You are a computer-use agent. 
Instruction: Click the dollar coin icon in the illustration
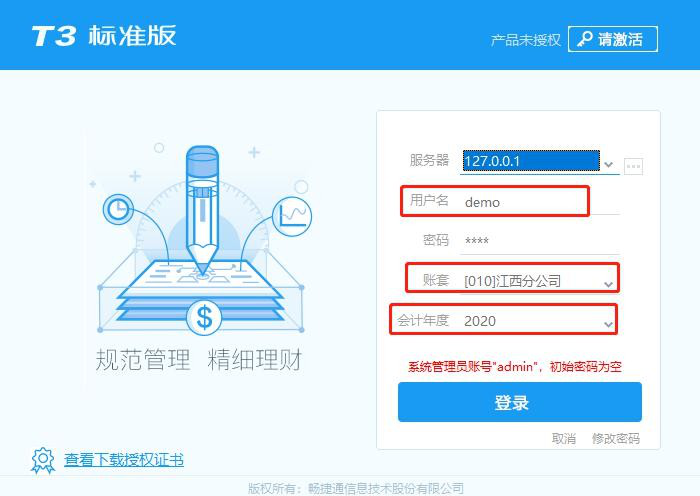click(x=204, y=317)
